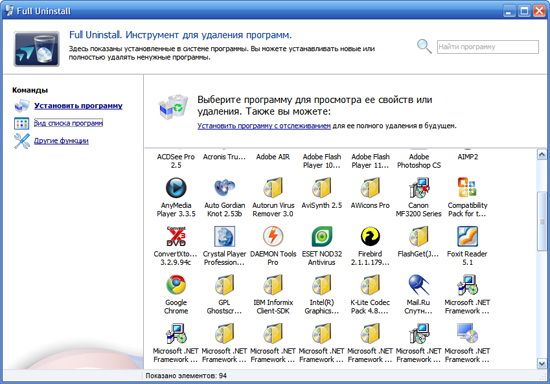Screen dimensions: 550x384
Task: Select the Canon MF3200 Series icon
Action: click(419, 188)
